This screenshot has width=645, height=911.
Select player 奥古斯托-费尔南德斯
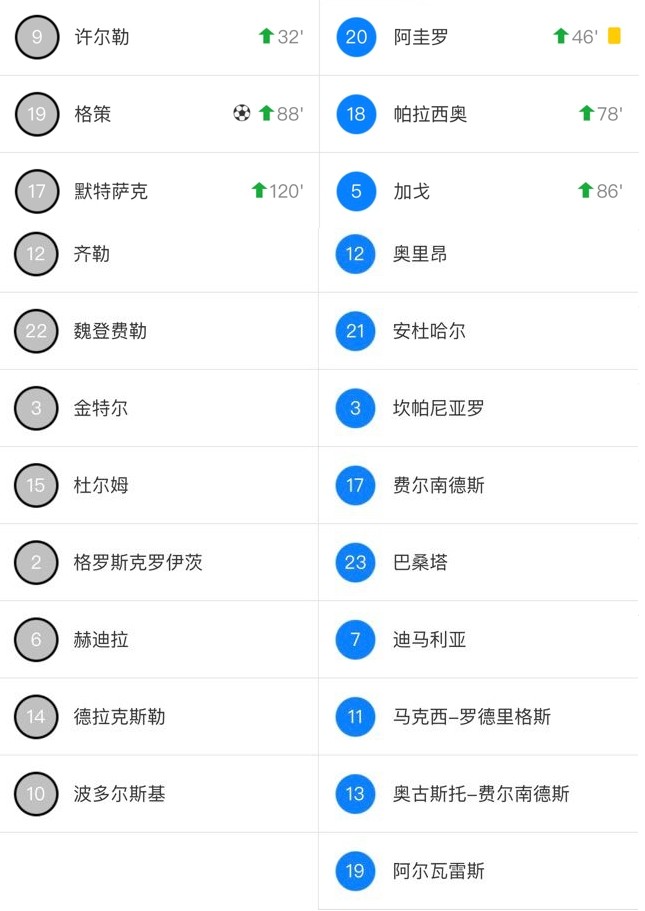481,794
